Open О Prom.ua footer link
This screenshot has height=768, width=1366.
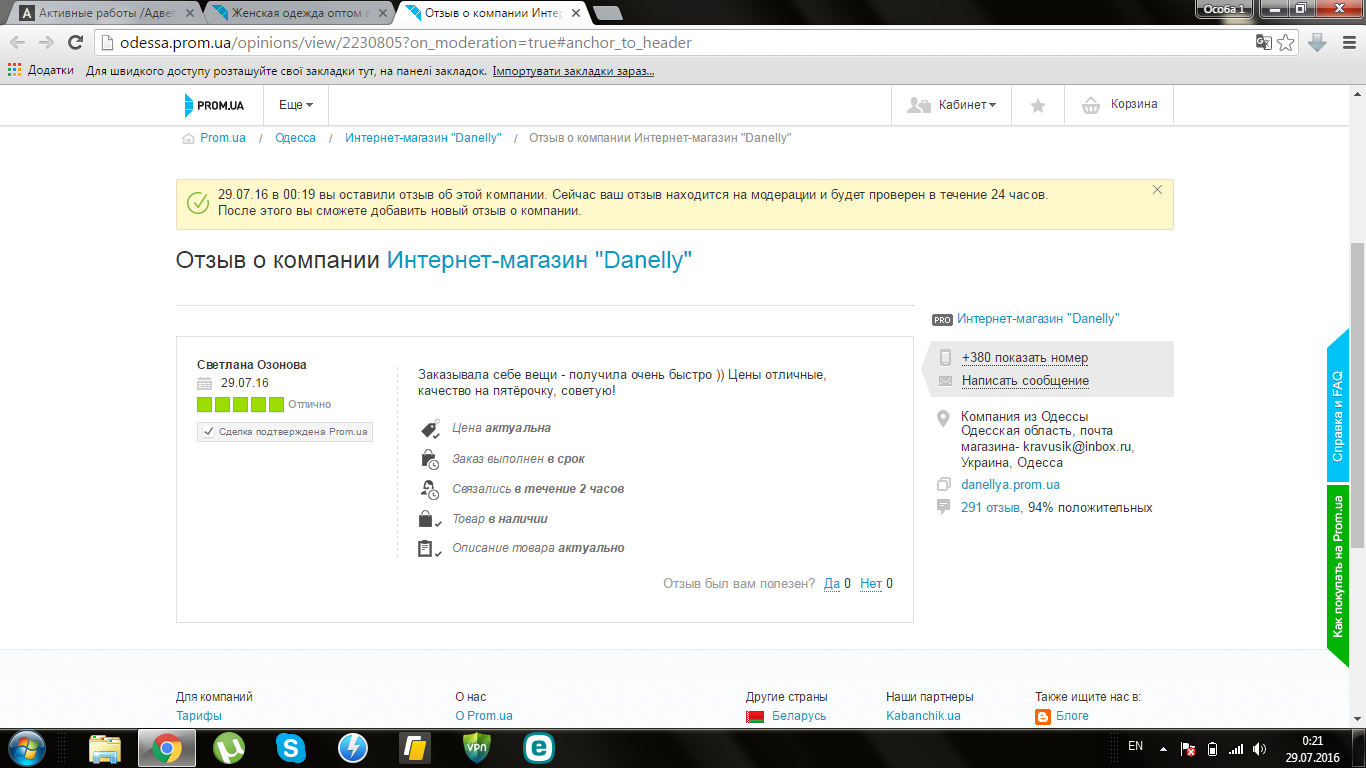[484, 716]
